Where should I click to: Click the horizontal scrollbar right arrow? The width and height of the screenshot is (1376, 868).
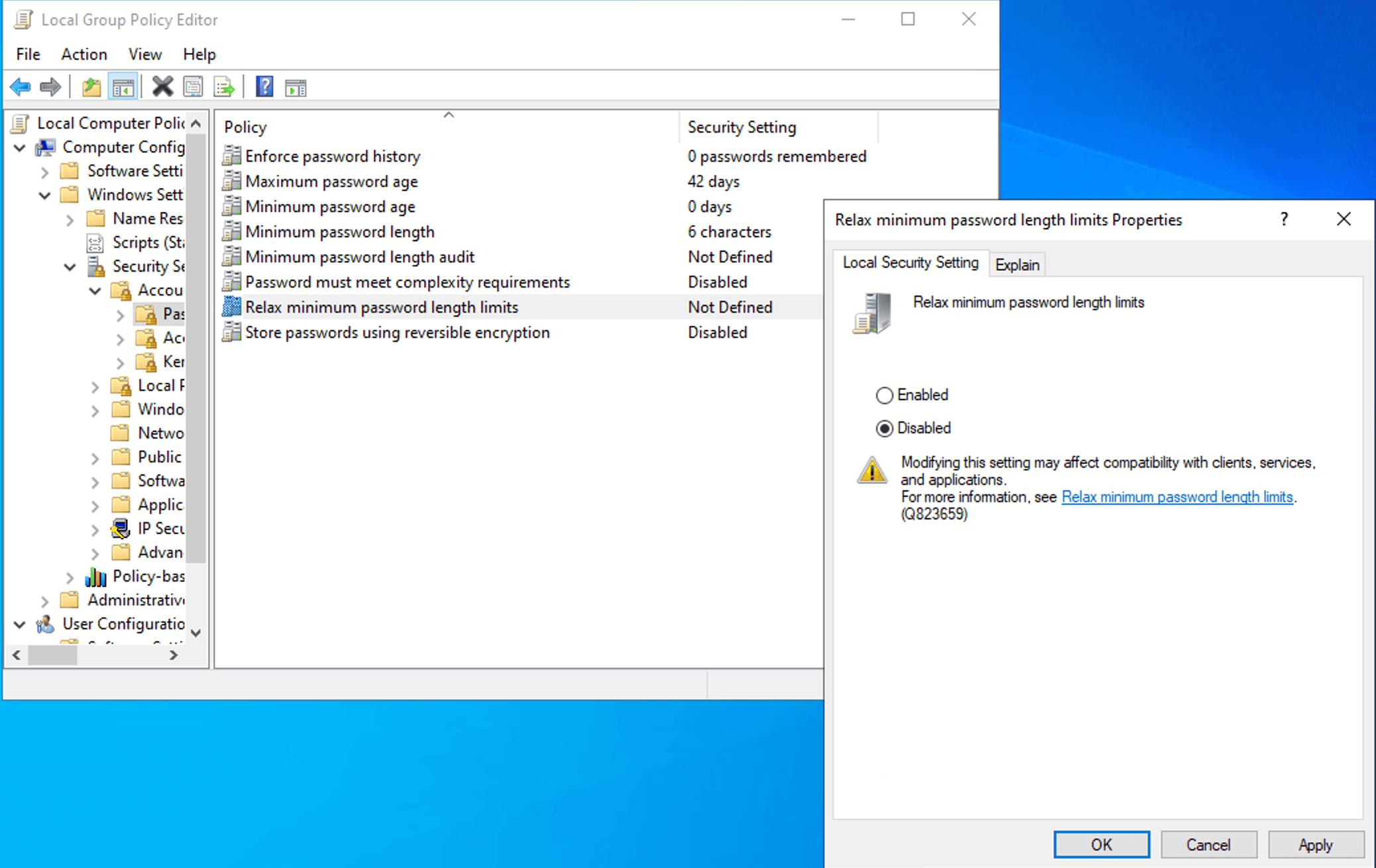(x=174, y=655)
